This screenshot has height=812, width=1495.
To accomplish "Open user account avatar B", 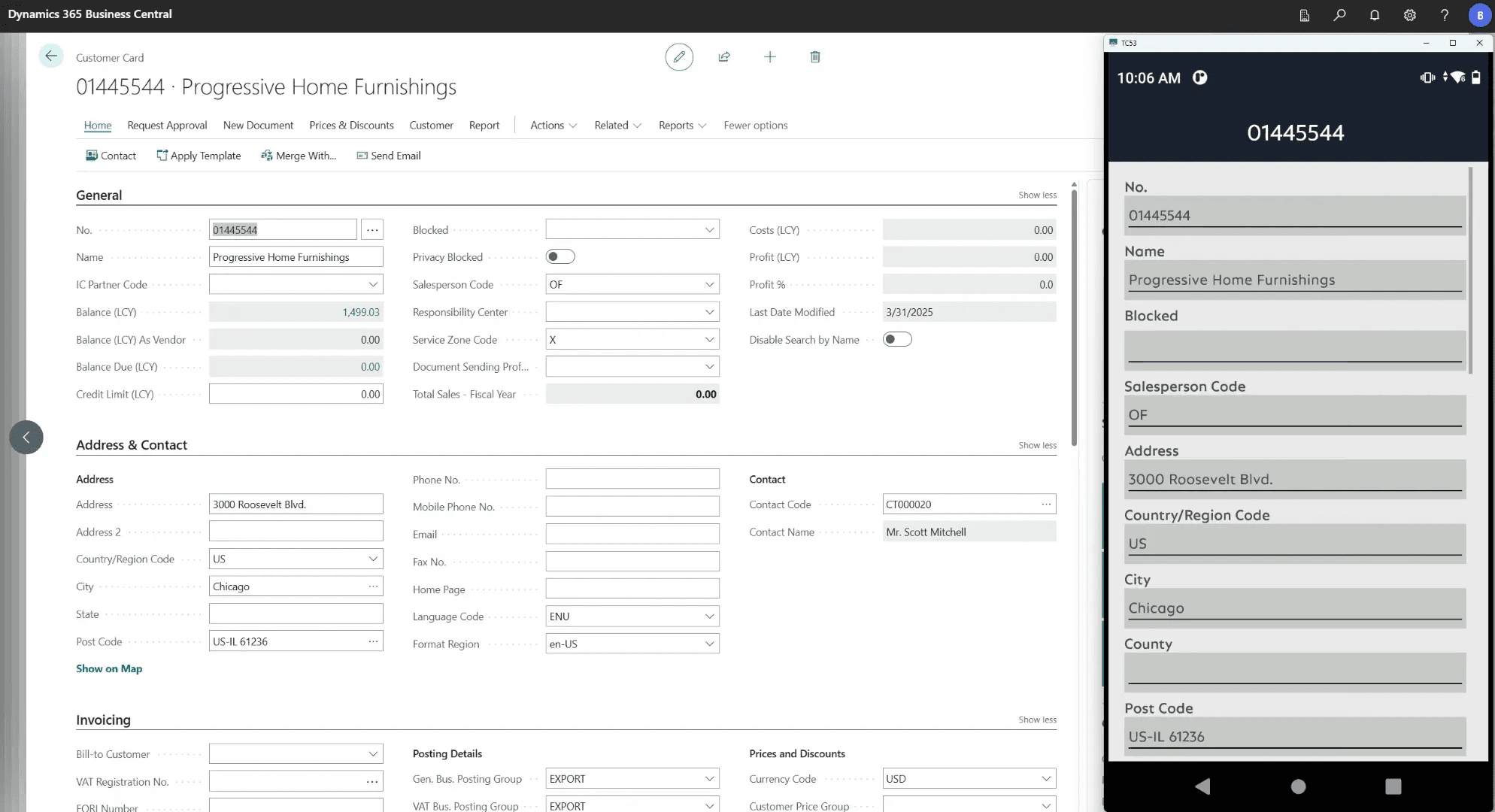I will (1479, 15).
